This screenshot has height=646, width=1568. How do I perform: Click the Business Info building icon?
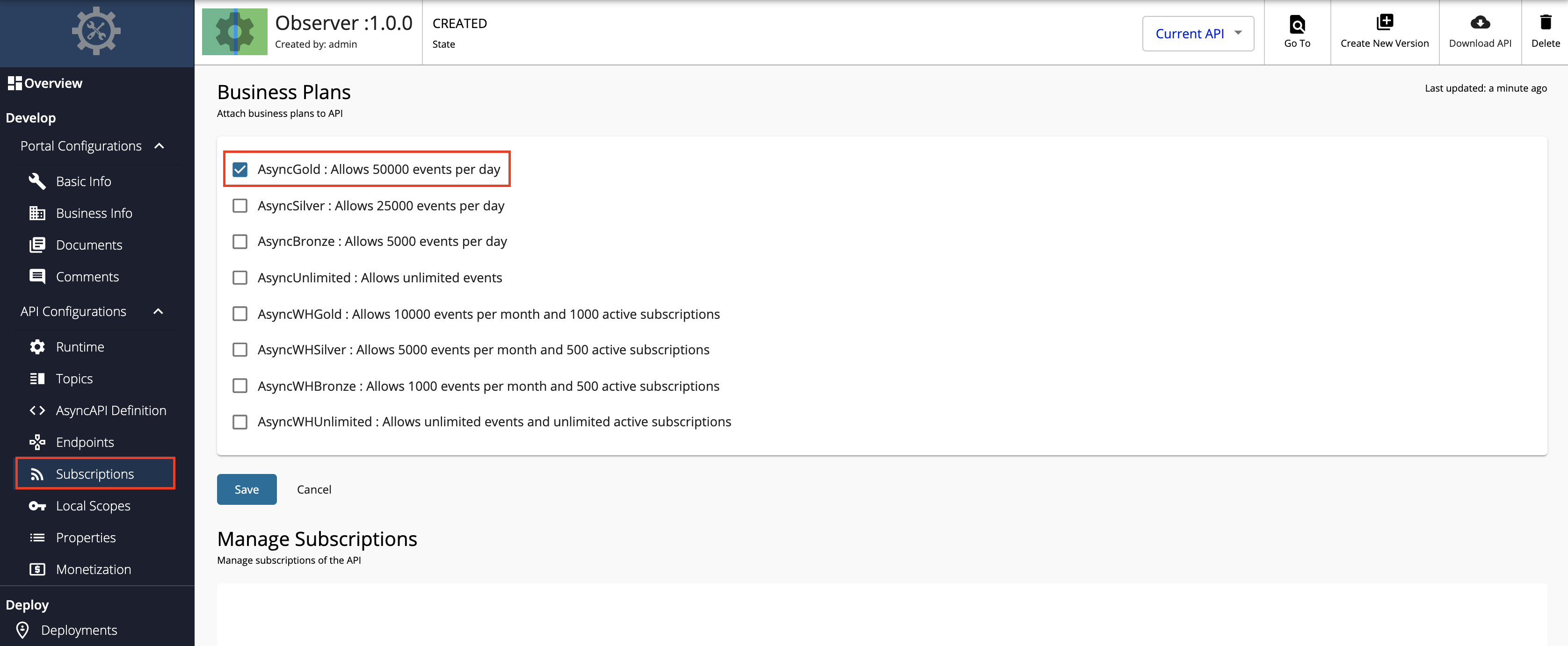click(x=37, y=213)
